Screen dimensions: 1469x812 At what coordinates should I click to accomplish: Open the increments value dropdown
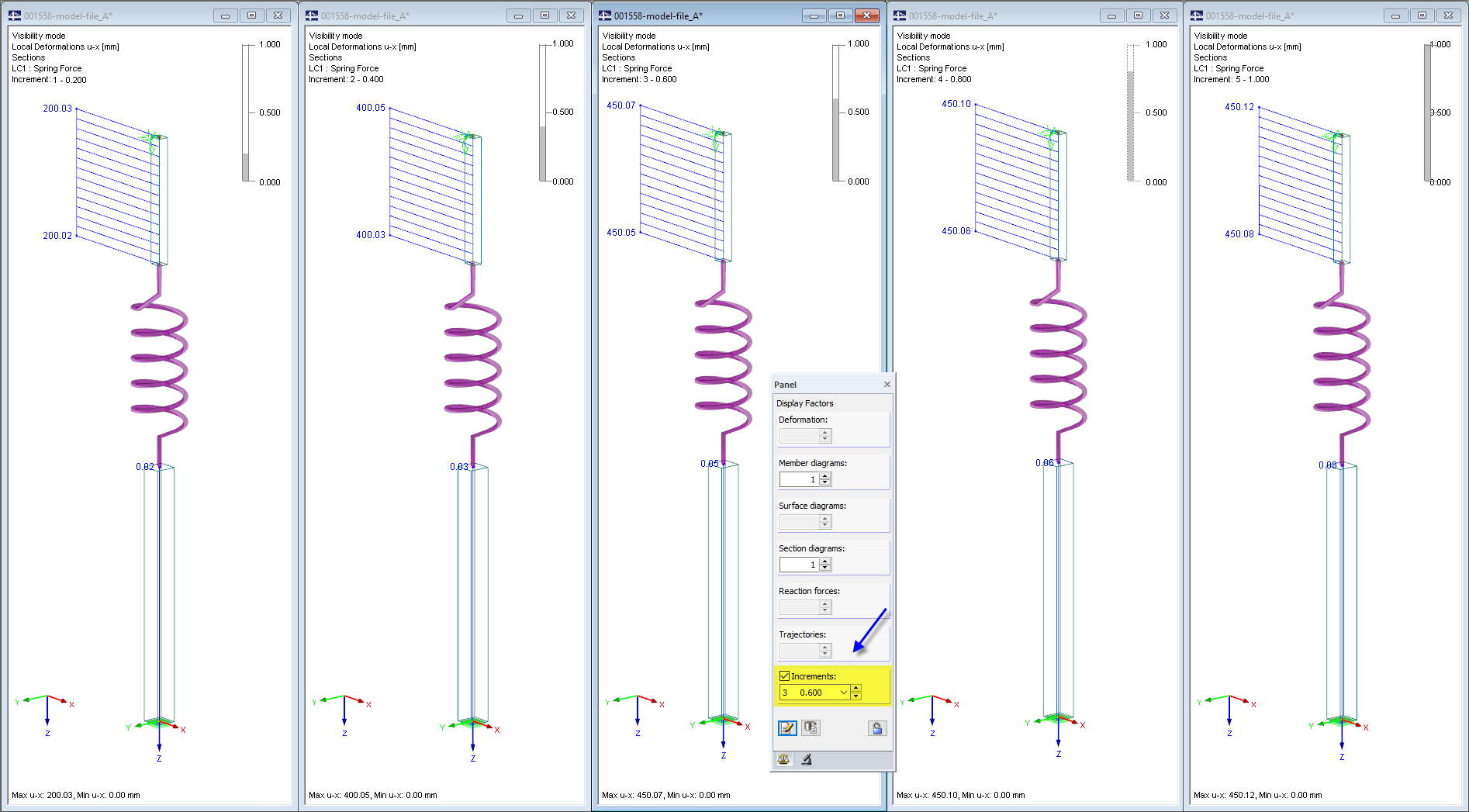pyautogui.click(x=844, y=693)
